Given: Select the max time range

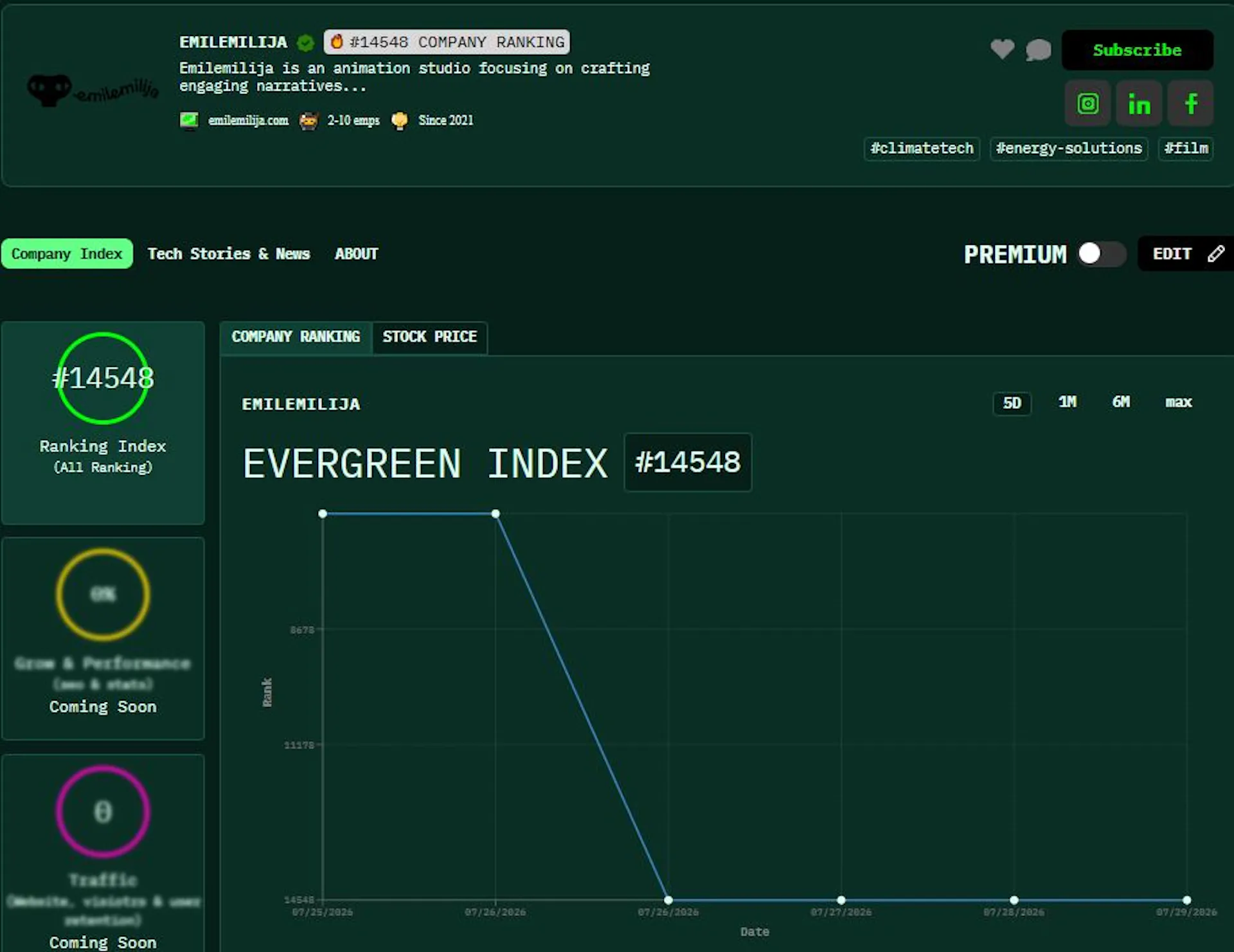Looking at the screenshot, I should click(1179, 402).
